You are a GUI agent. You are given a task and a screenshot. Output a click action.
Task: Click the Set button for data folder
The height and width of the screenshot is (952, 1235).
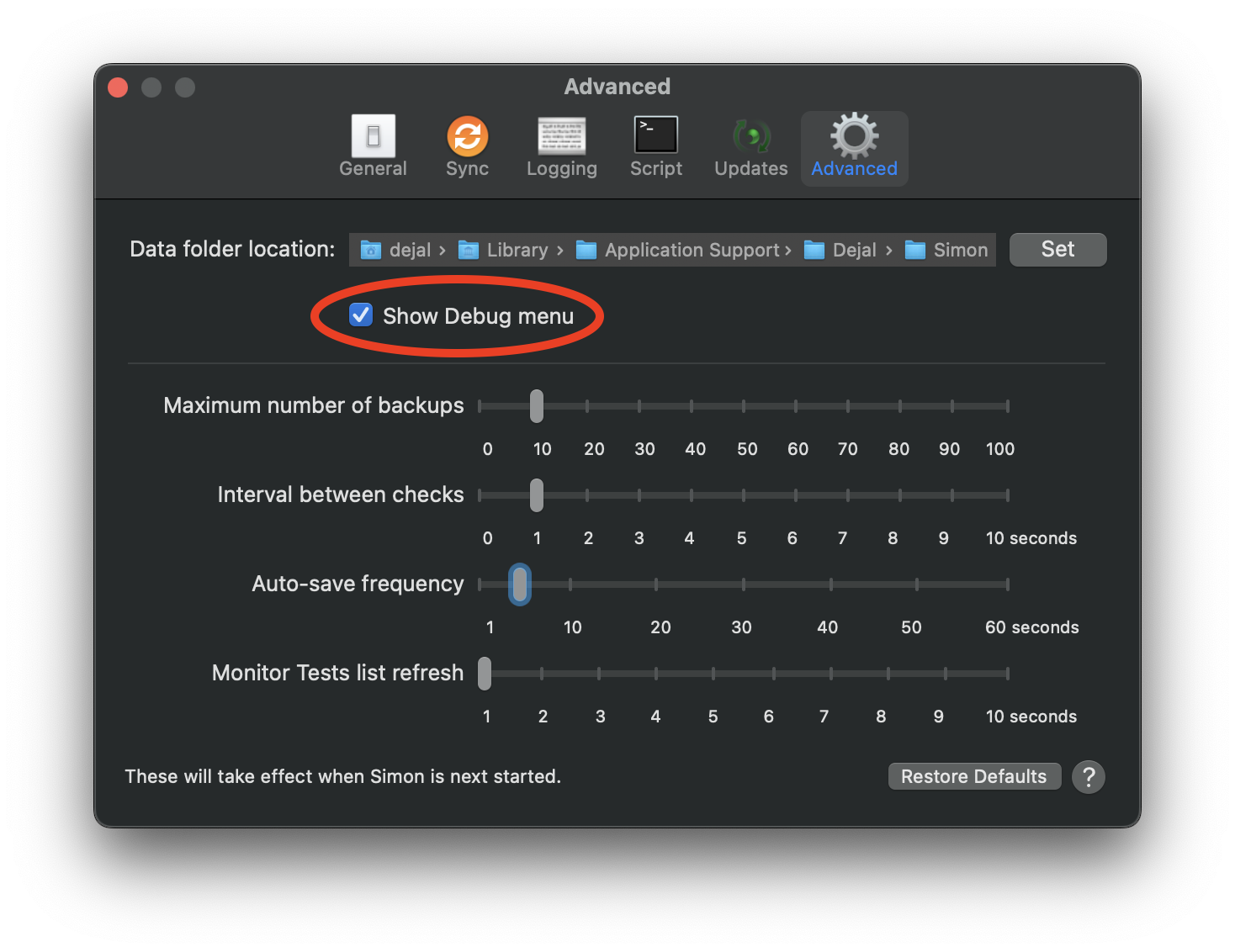point(1058,249)
